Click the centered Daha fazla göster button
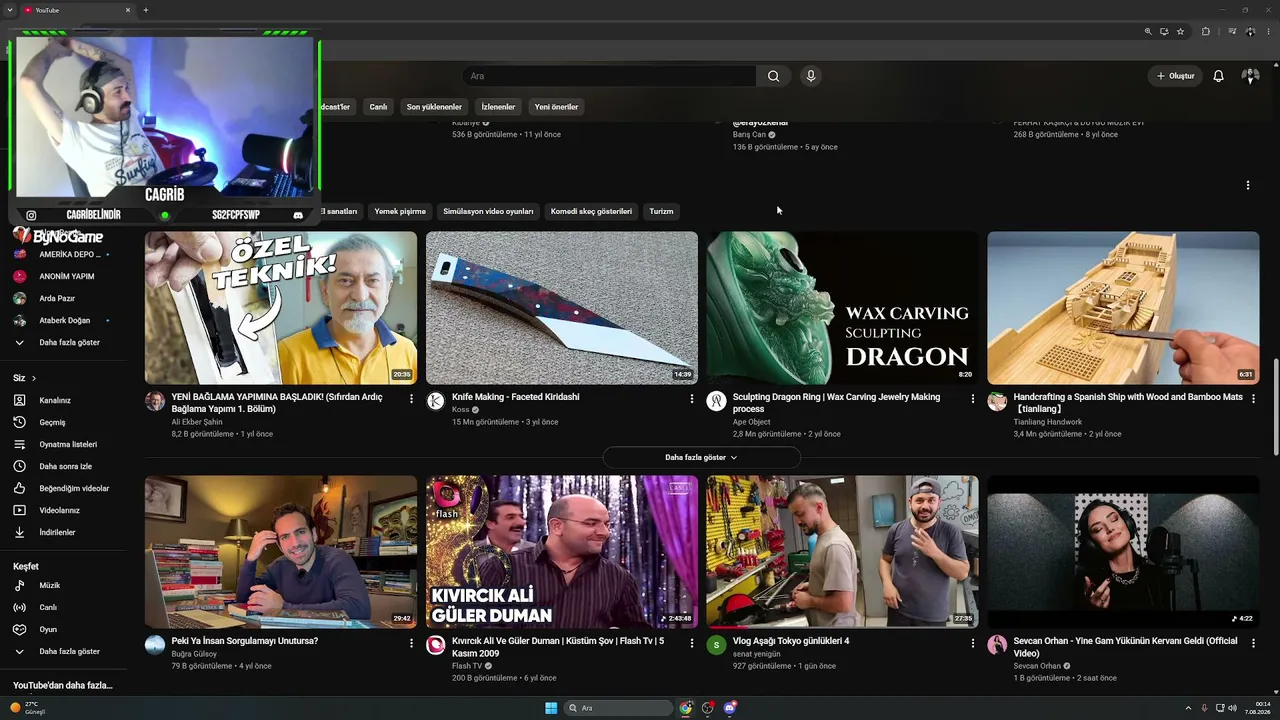Viewport: 1280px width, 720px height. 701,457
